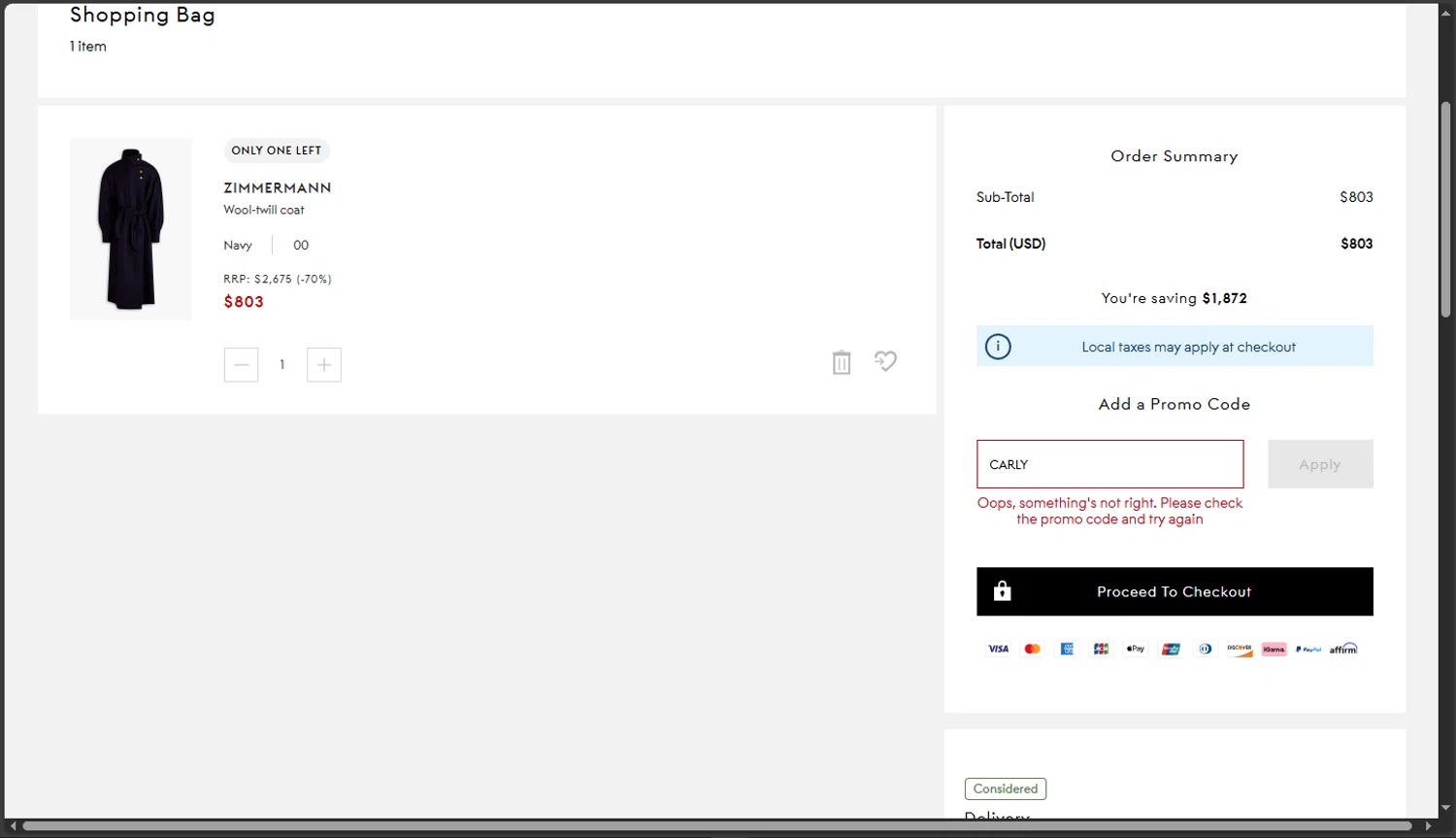Click the Add a Promo Code heading
The height and width of the screenshot is (838, 1456).
1174,404
